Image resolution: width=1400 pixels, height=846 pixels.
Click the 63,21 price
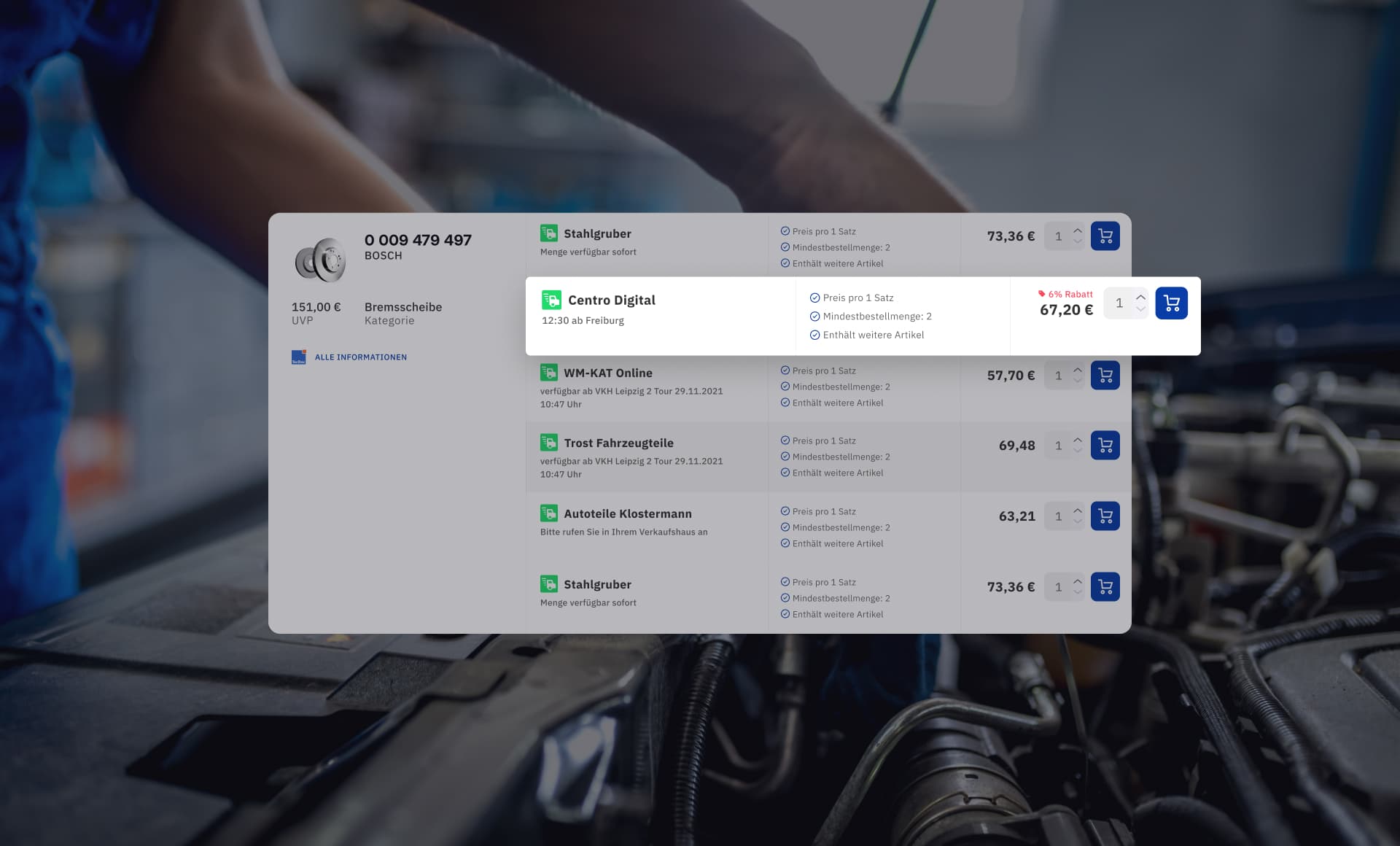coord(1016,516)
